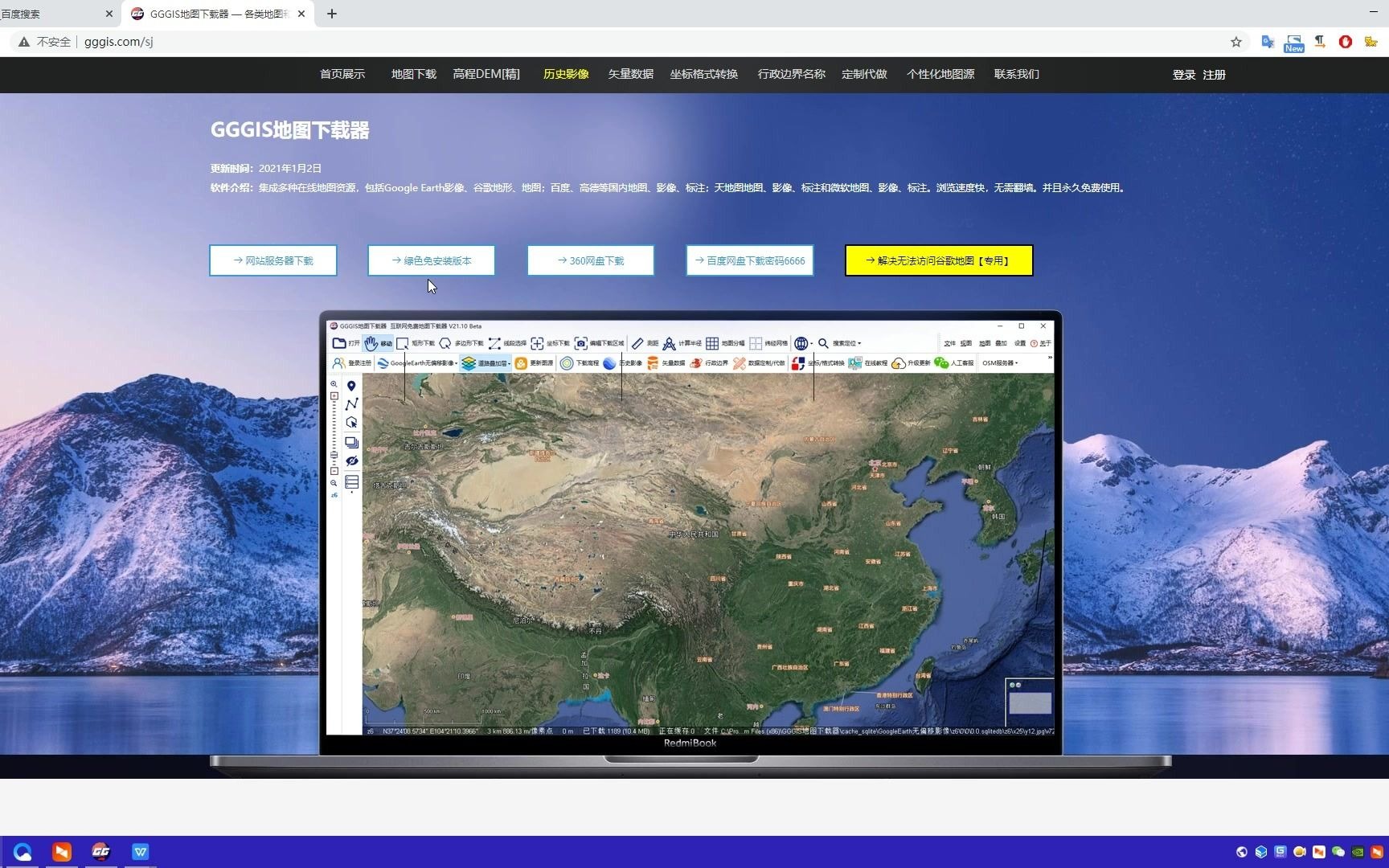The width and height of the screenshot is (1389, 868).
Task: Click the yellow 解决无法访问谷歌地图 button
Action: click(x=937, y=260)
